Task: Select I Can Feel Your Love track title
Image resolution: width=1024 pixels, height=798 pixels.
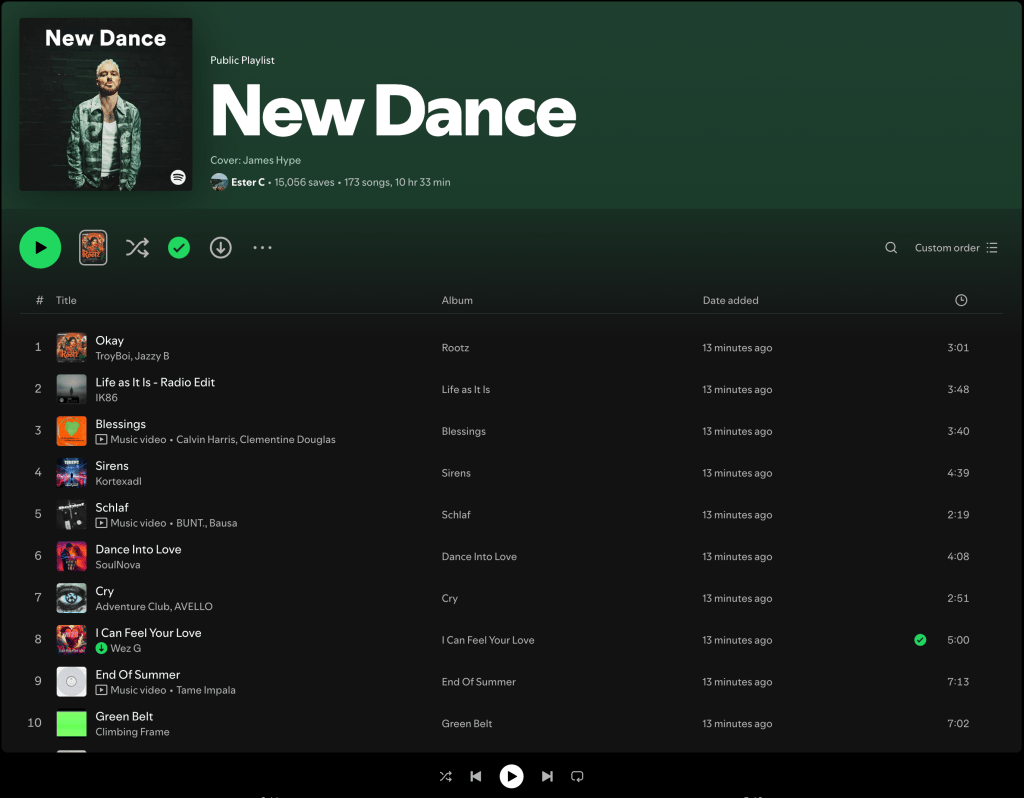Action: coord(148,633)
